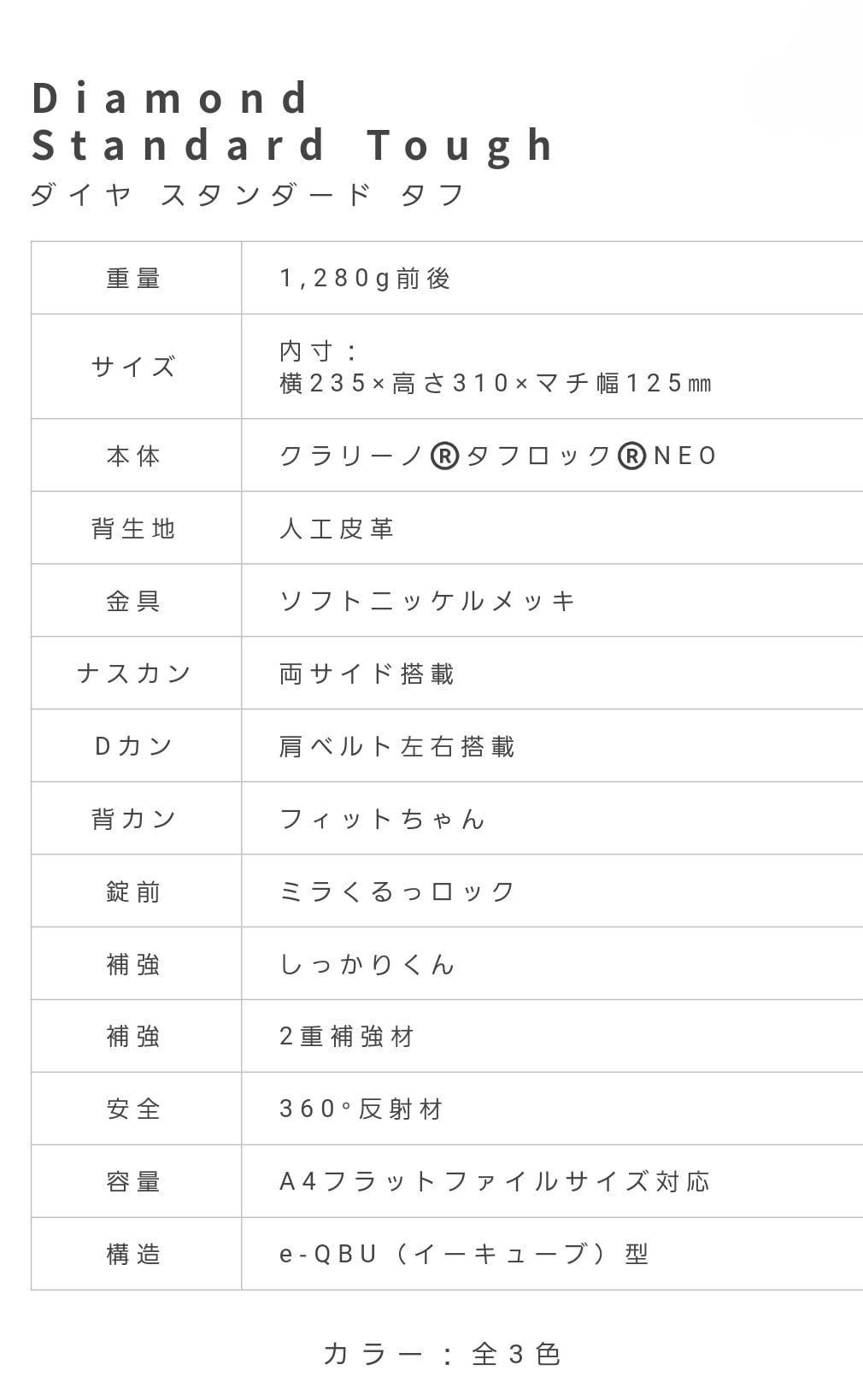This screenshot has width=863, height=1400.
Task: Click the ソフトニッケルメッキ value
Action: click(427, 602)
